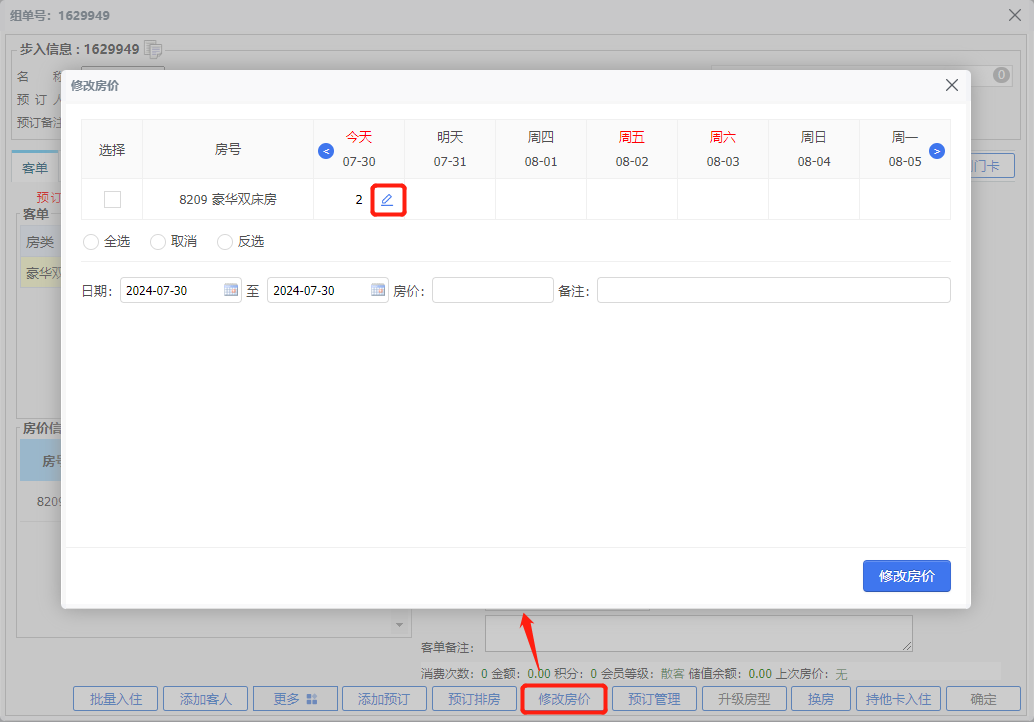Click the 明天 07-31 column header

(x=450, y=149)
